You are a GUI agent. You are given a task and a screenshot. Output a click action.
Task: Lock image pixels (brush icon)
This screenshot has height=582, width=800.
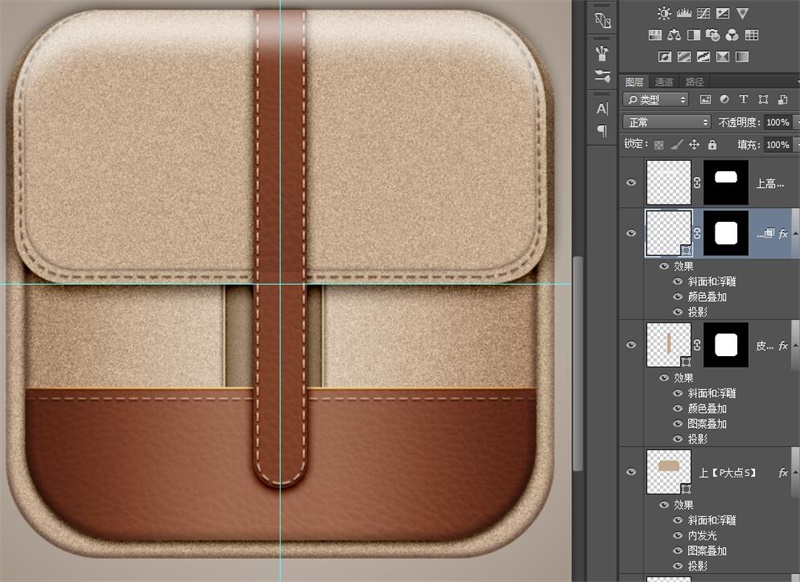[x=677, y=145]
